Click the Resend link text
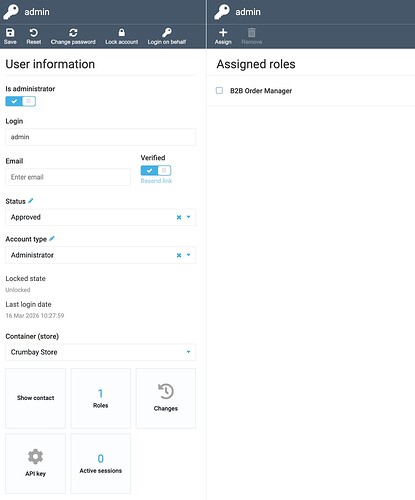Screen dimensions: 415x500 156,181
